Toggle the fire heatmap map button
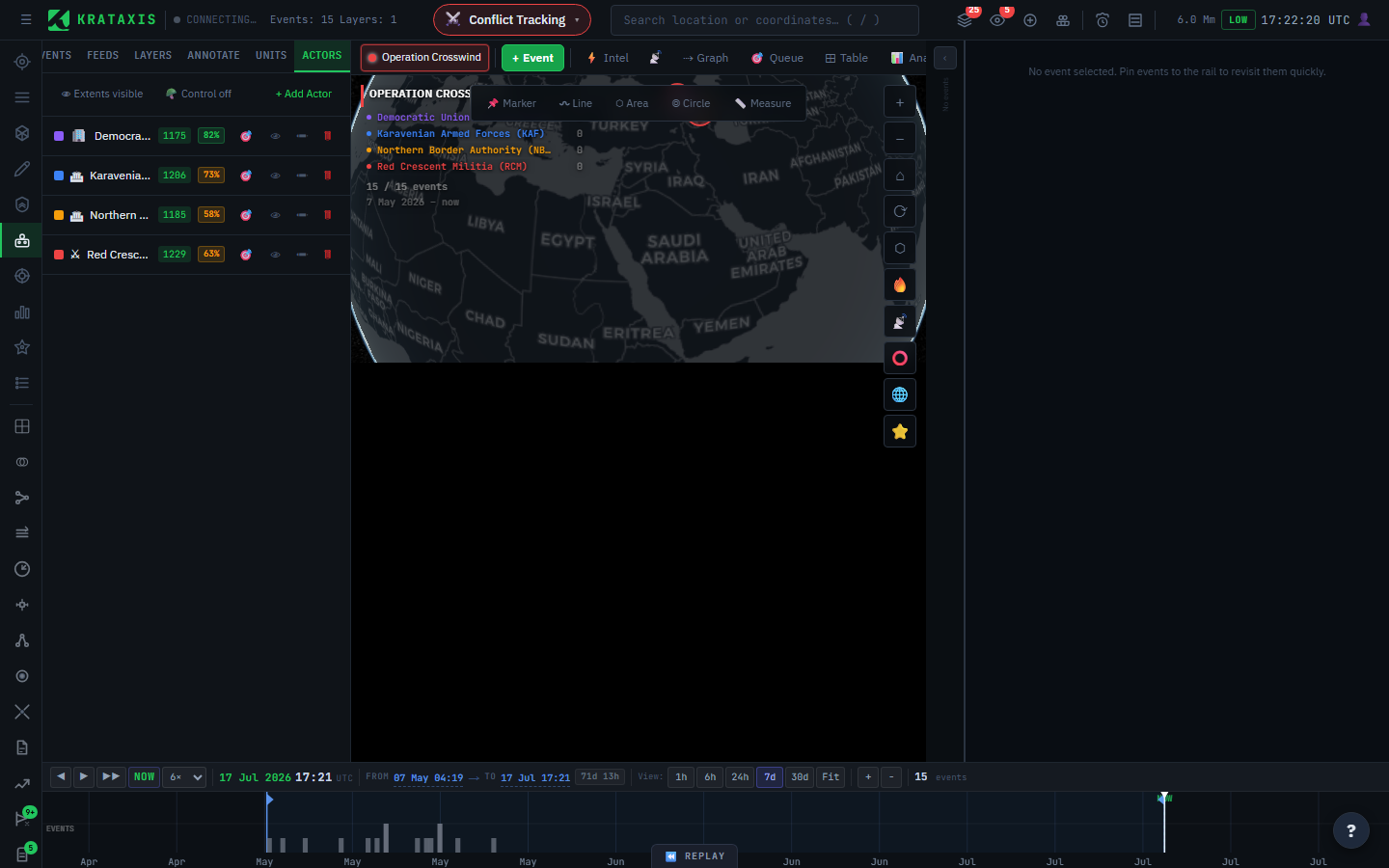The height and width of the screenshot is (868, 1389). point(900,285)
